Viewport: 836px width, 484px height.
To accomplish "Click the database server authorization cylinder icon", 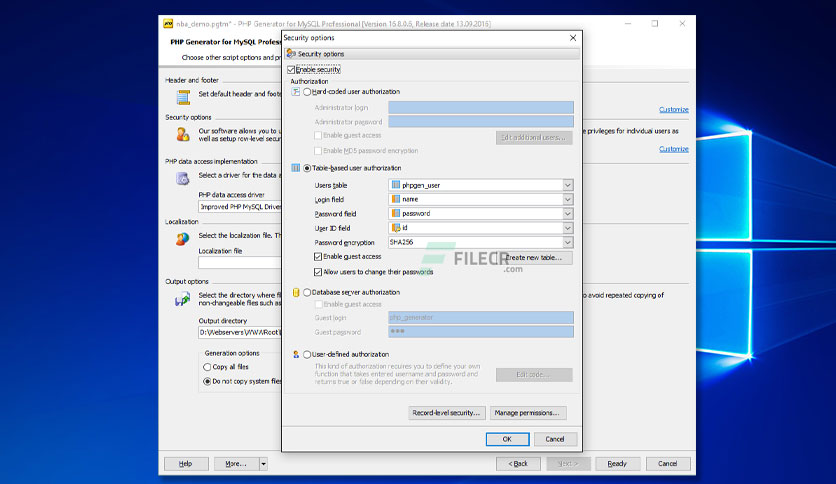I will tap(296, 292).
